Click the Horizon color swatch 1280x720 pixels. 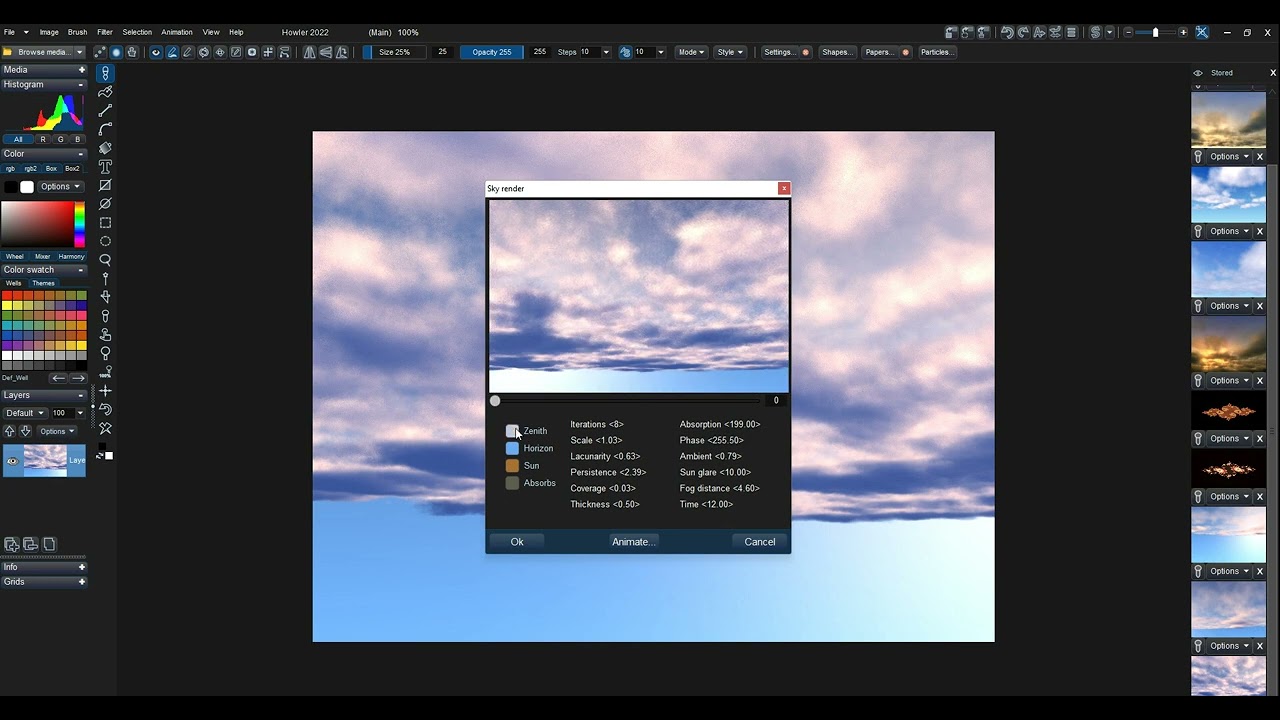point(512,448)
